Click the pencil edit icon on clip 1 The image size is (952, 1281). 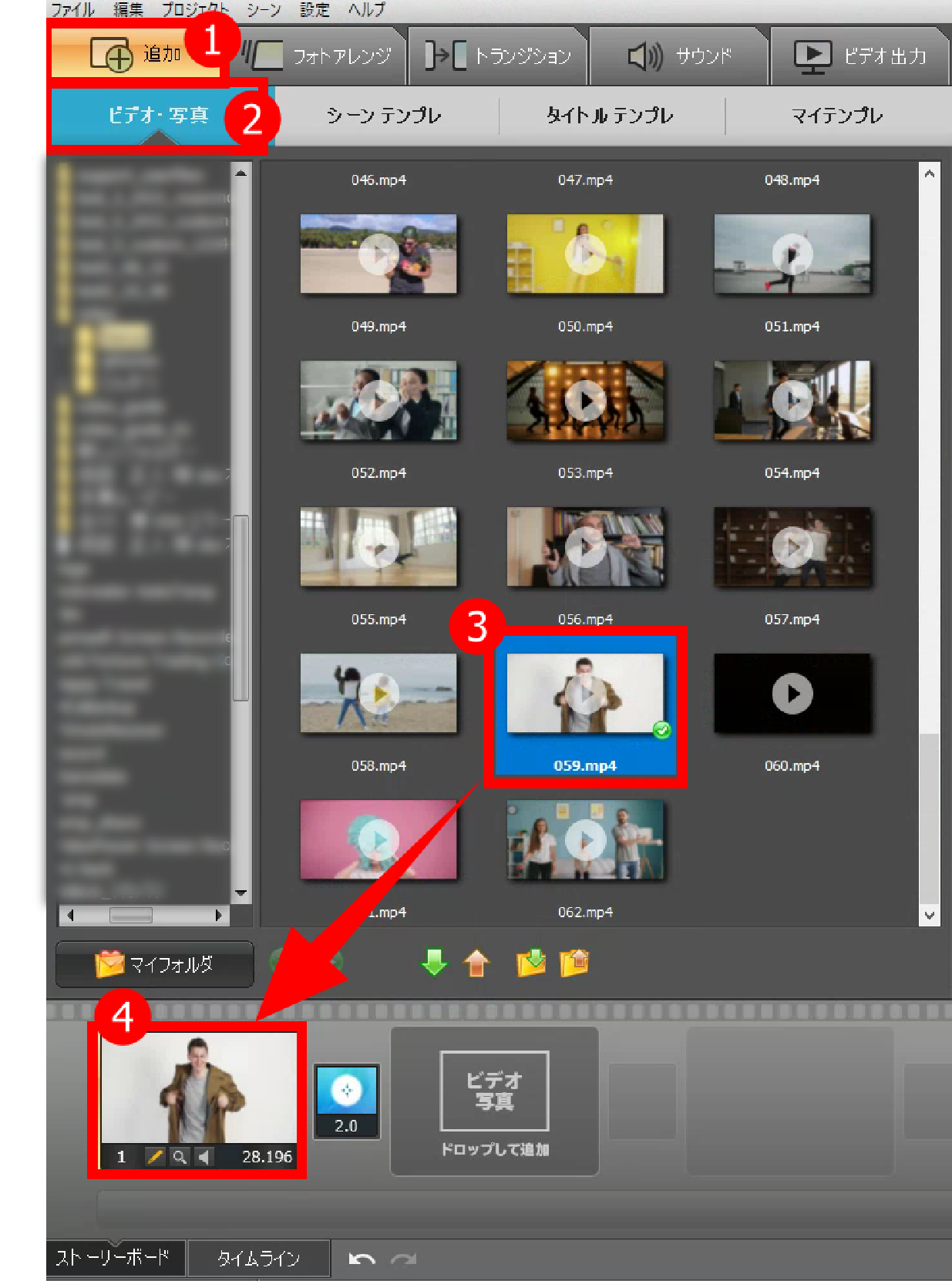(x=155, y=1156)
